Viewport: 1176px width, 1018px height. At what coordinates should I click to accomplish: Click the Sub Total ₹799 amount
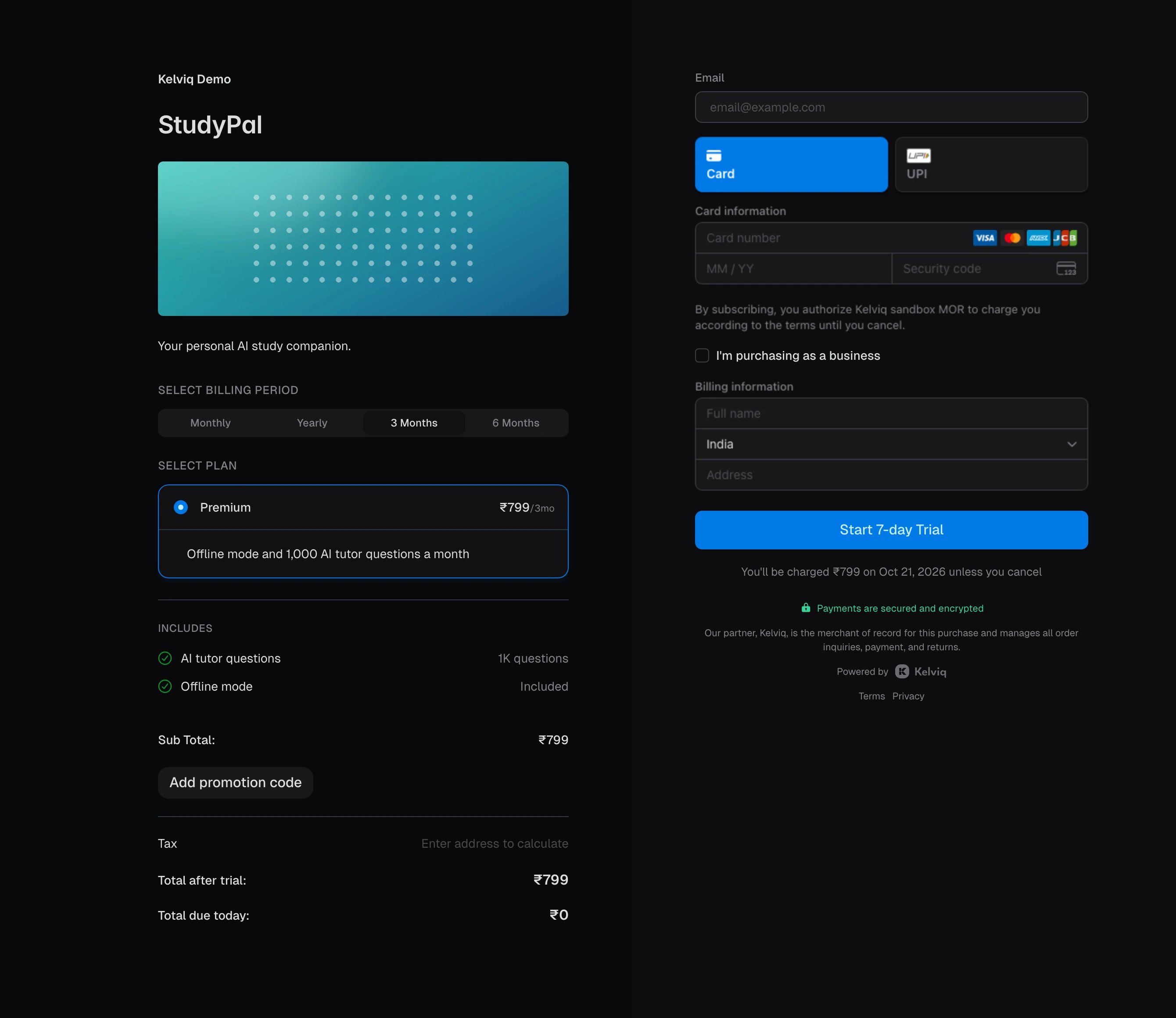coord(553,740)
